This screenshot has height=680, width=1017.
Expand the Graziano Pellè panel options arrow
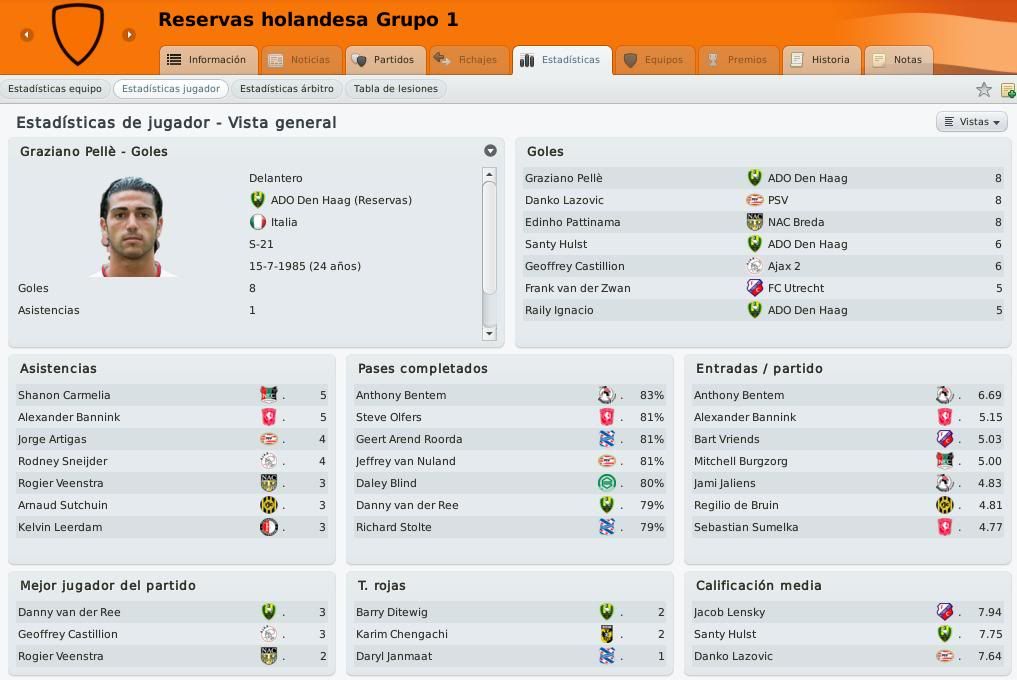490,151
